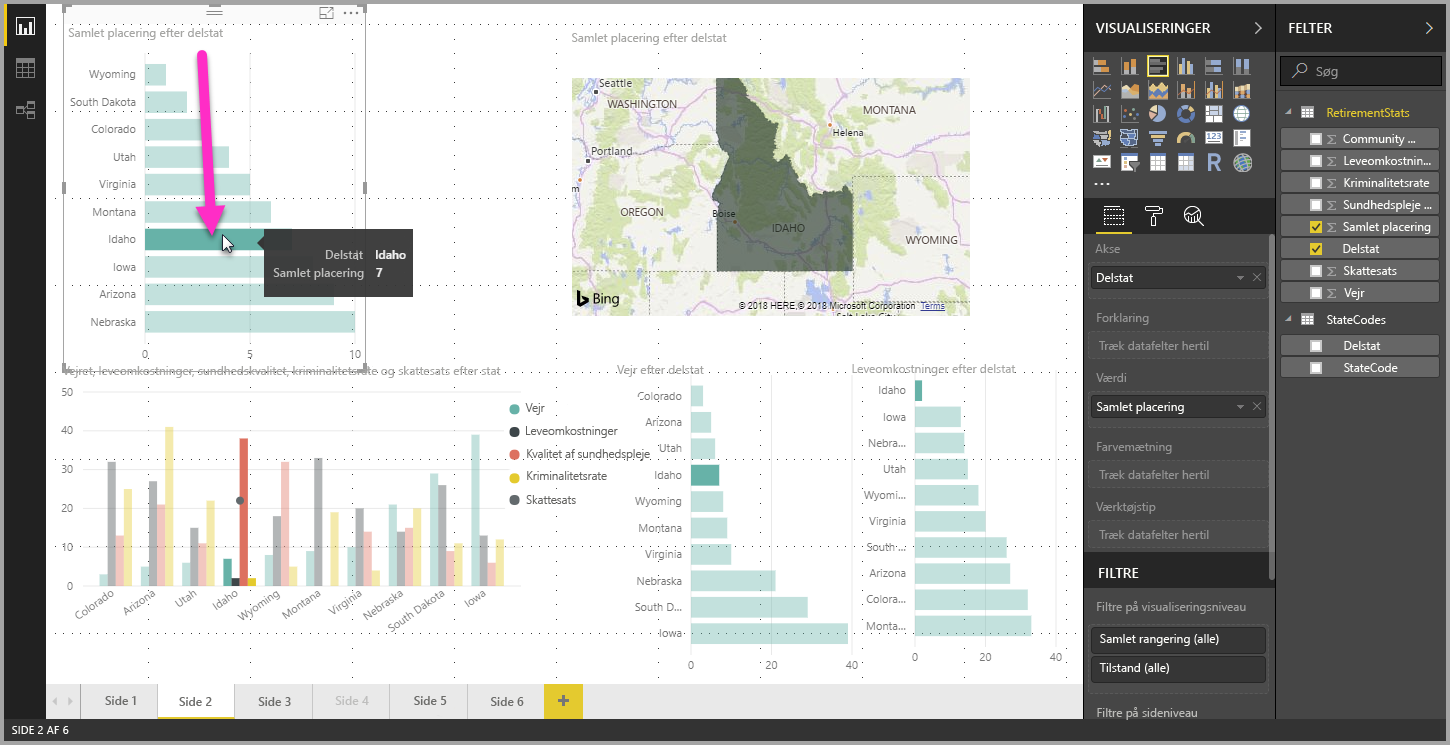Select the pie chart visualization
Viewport: 1450px width, 745px height.
pos(1158,114)
